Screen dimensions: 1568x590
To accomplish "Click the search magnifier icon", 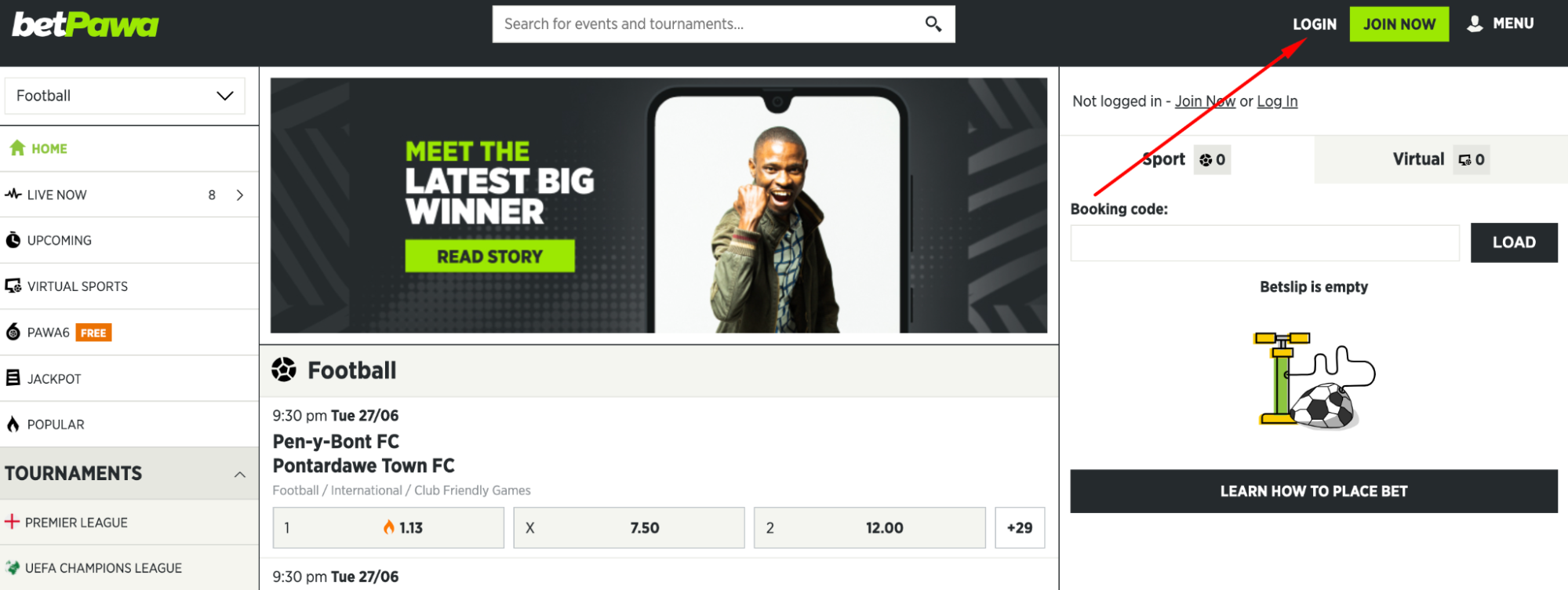I will (933, 24).
